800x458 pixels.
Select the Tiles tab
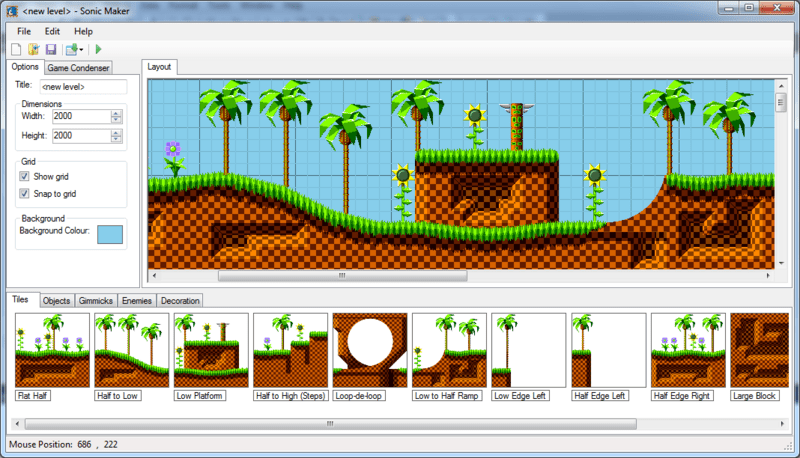(x=20, y=299)
